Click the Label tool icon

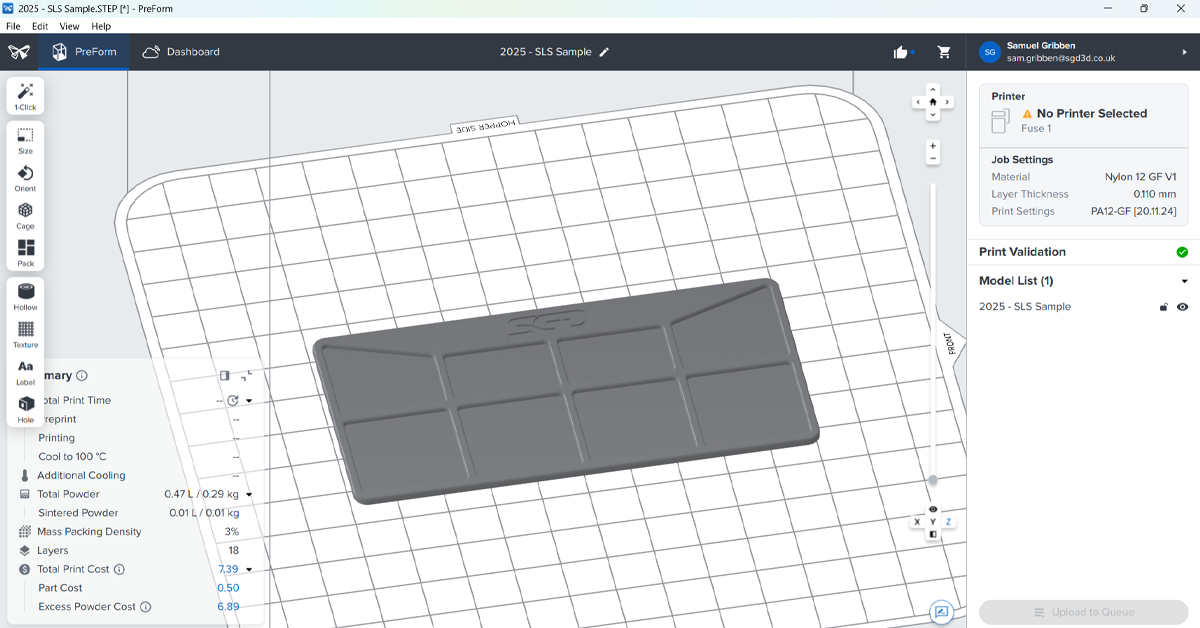[25, 371]
